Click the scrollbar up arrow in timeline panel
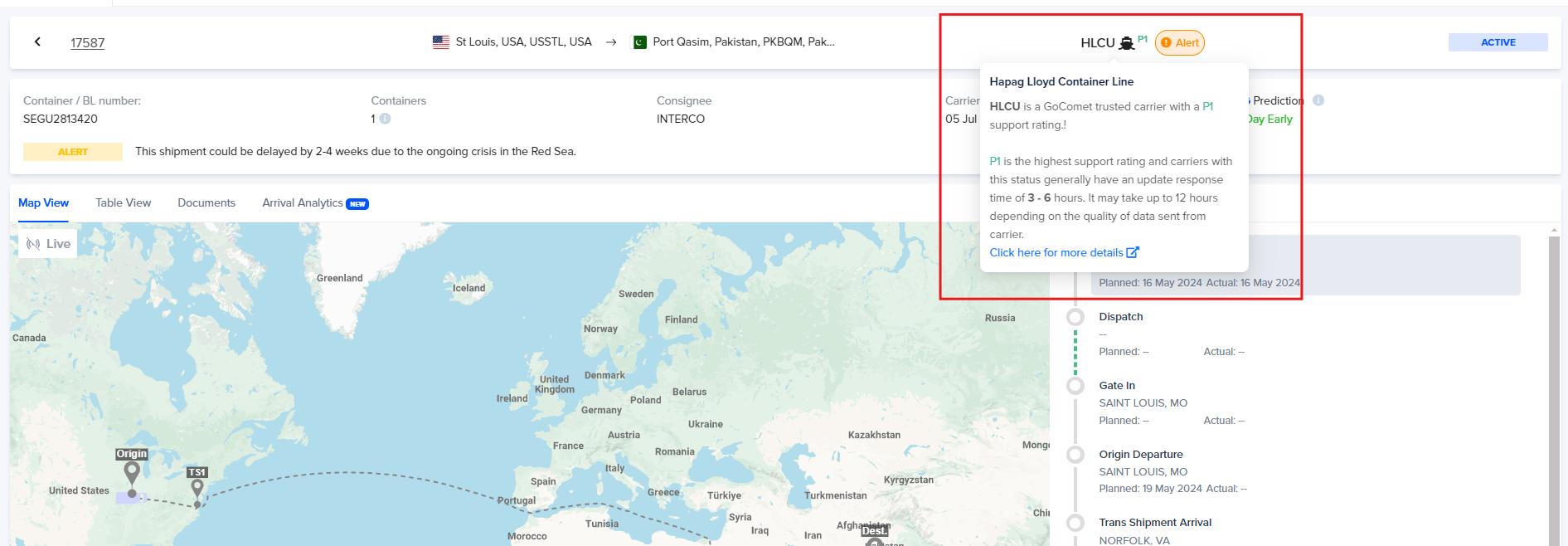Viewport: 1568px width, 546px height. 1554,230
